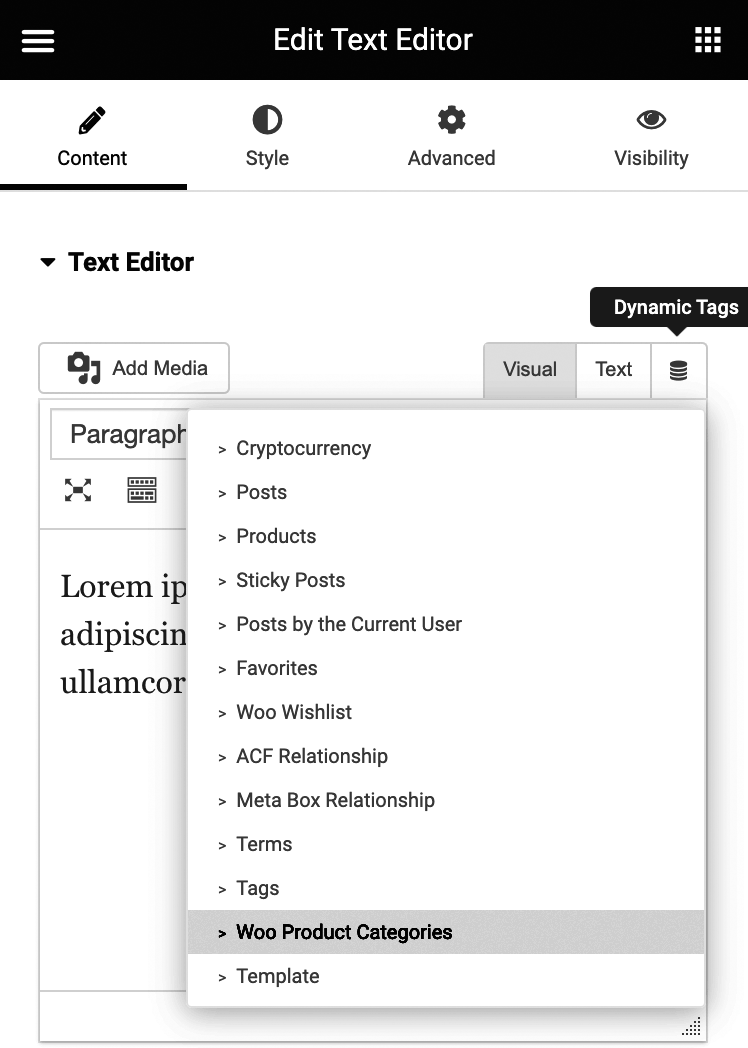Click the Advanced tab gear icon
The height and width of the screenshot is (1048, 748).
451,118
